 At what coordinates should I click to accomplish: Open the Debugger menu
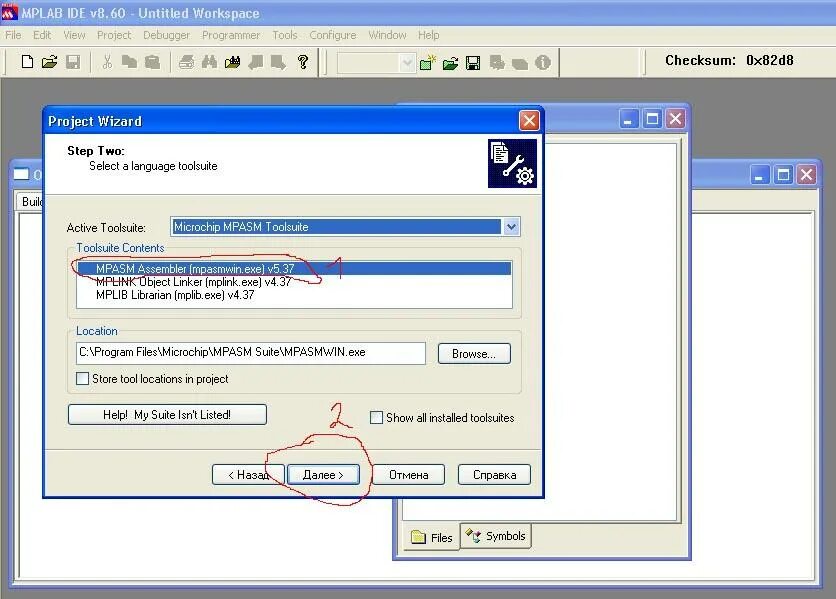pyautogui.click(x=166, y=35)
